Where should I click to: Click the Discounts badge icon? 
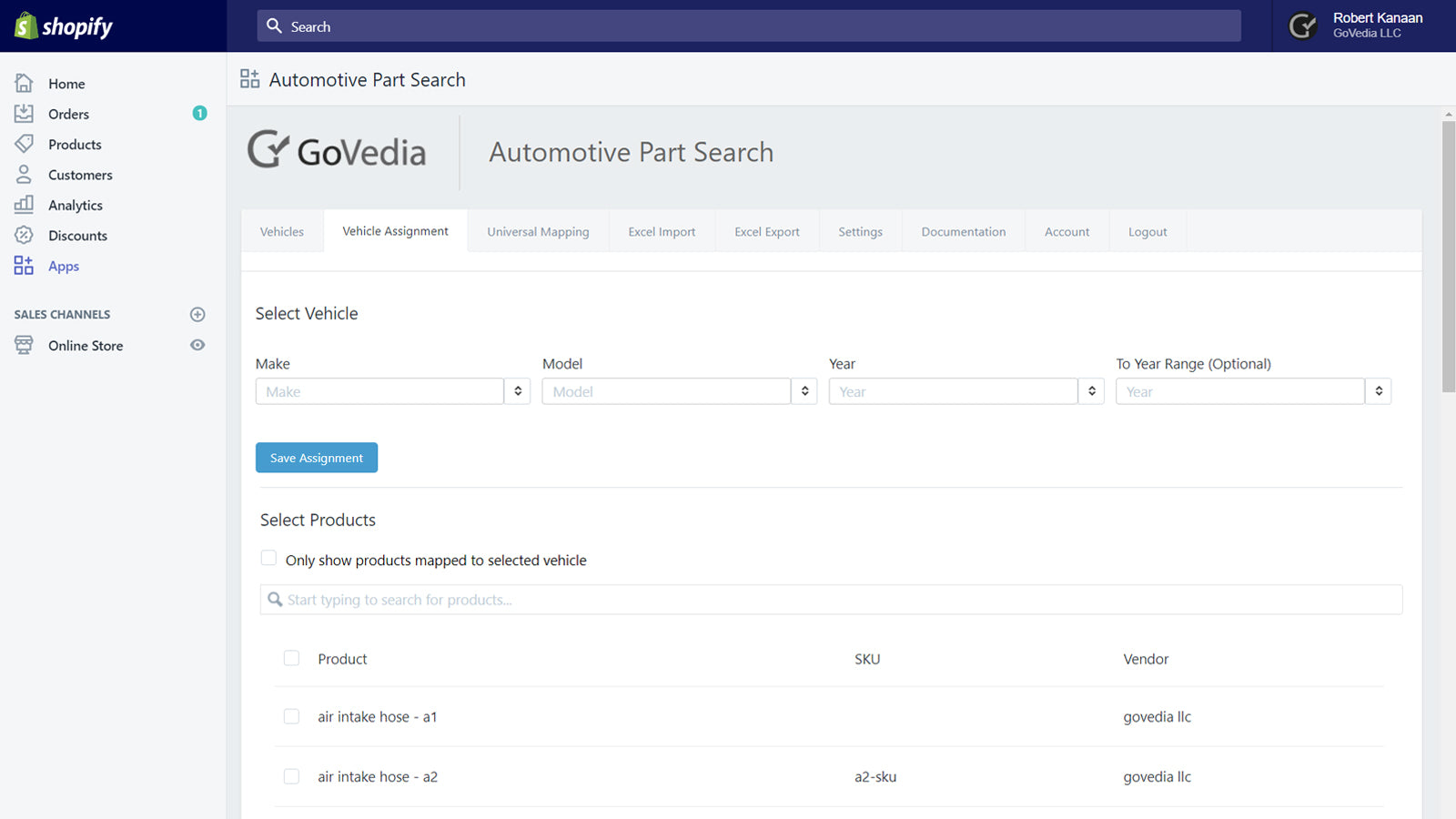[x=24, y=235]
